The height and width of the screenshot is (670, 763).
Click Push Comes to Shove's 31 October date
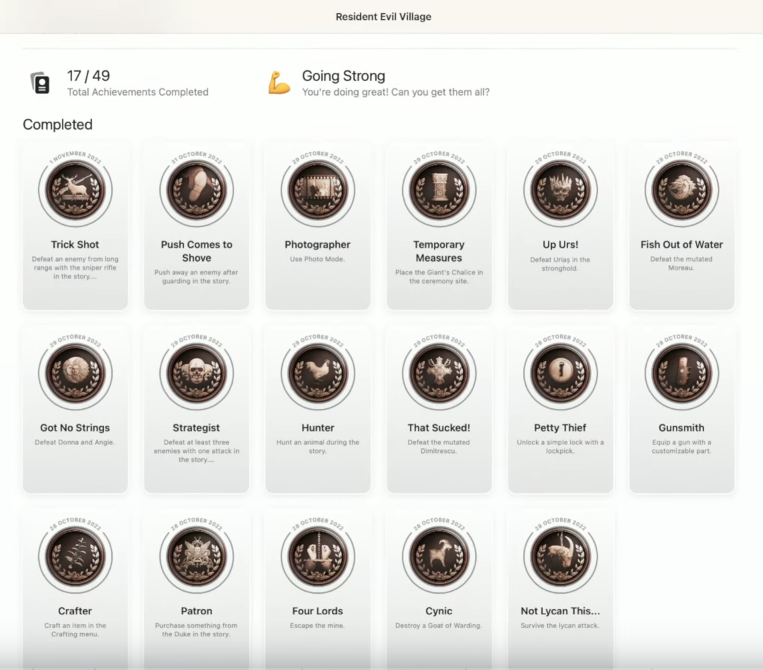pyautogui.click(x=197, y=157)
